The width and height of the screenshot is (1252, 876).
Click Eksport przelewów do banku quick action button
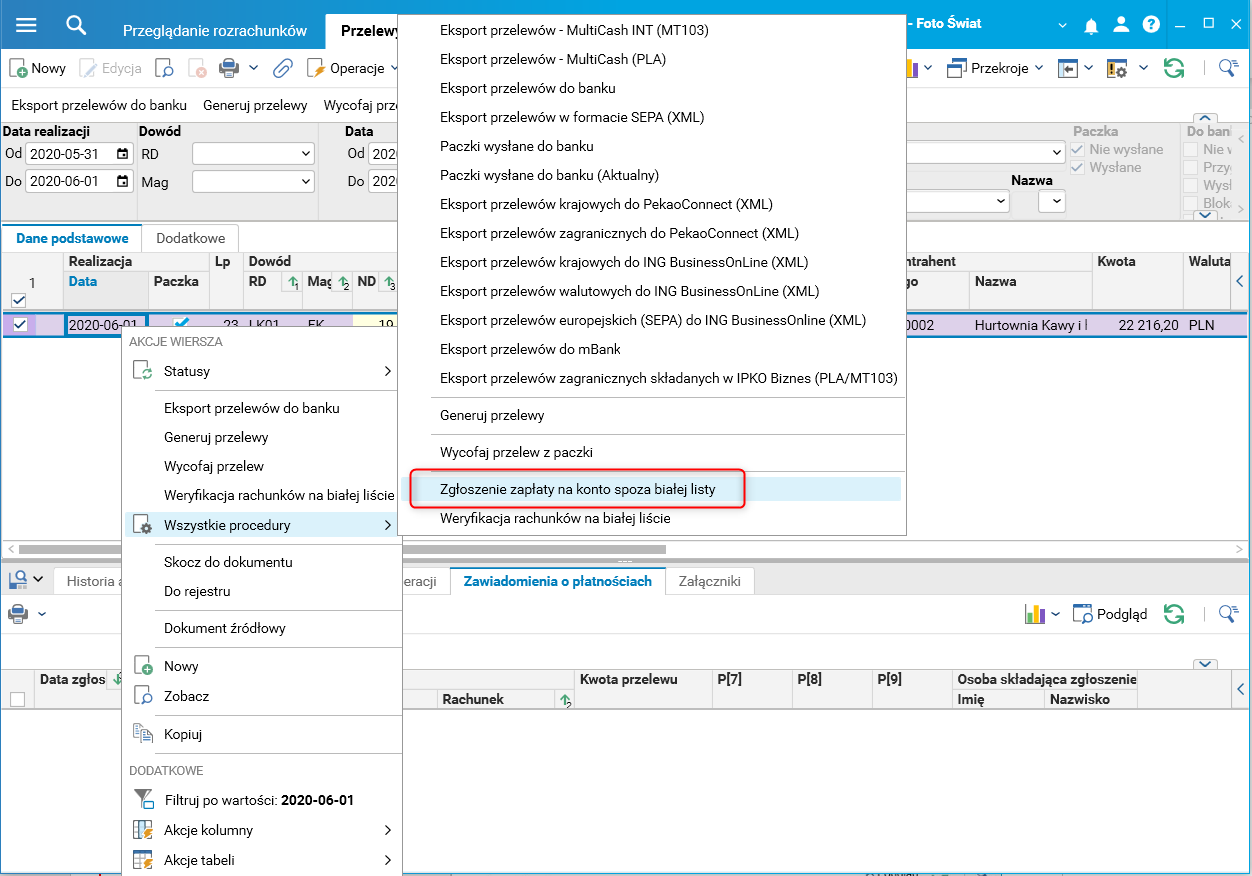(x=99, y=104)
